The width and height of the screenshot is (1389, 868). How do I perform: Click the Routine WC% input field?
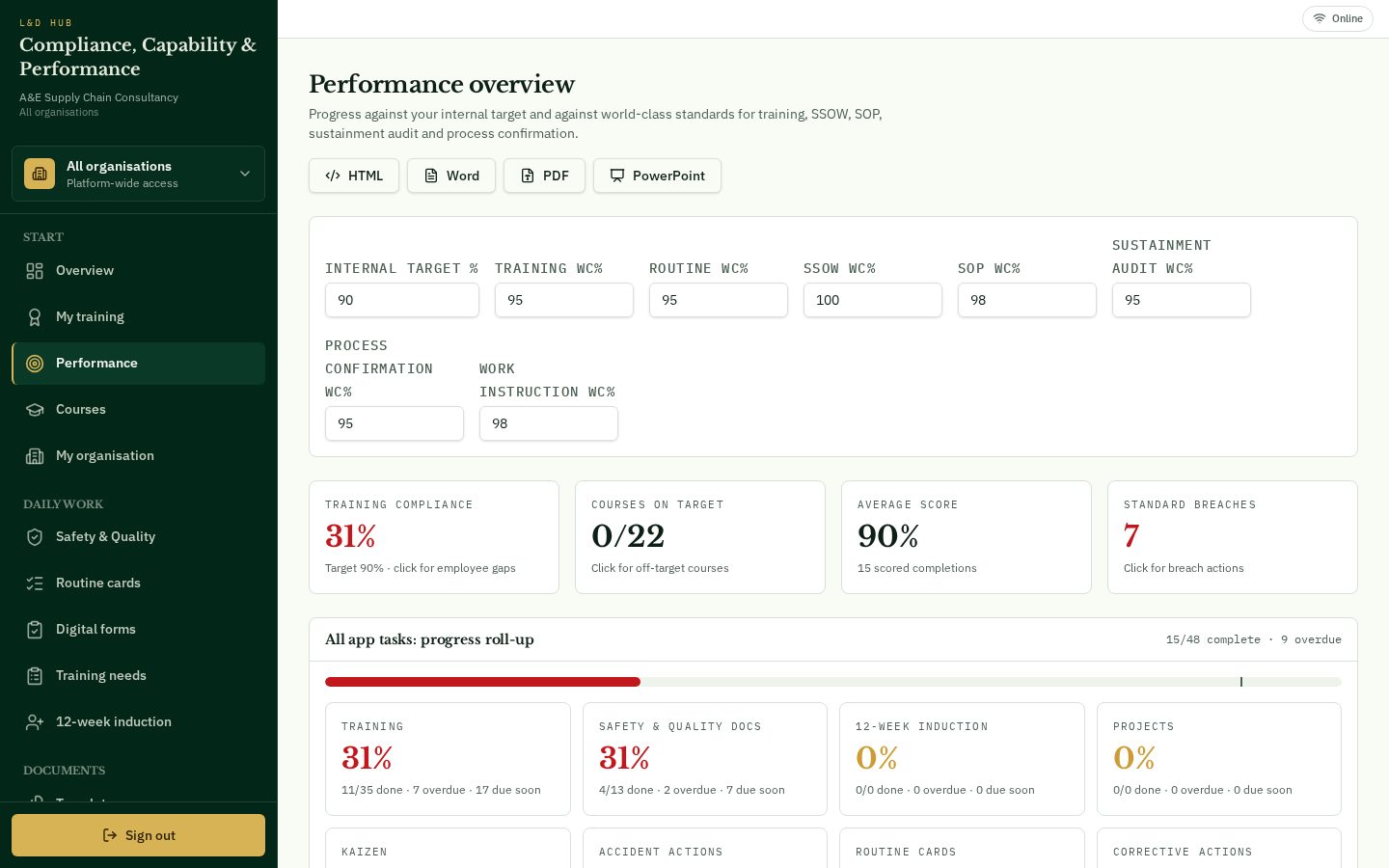[719, 300]
